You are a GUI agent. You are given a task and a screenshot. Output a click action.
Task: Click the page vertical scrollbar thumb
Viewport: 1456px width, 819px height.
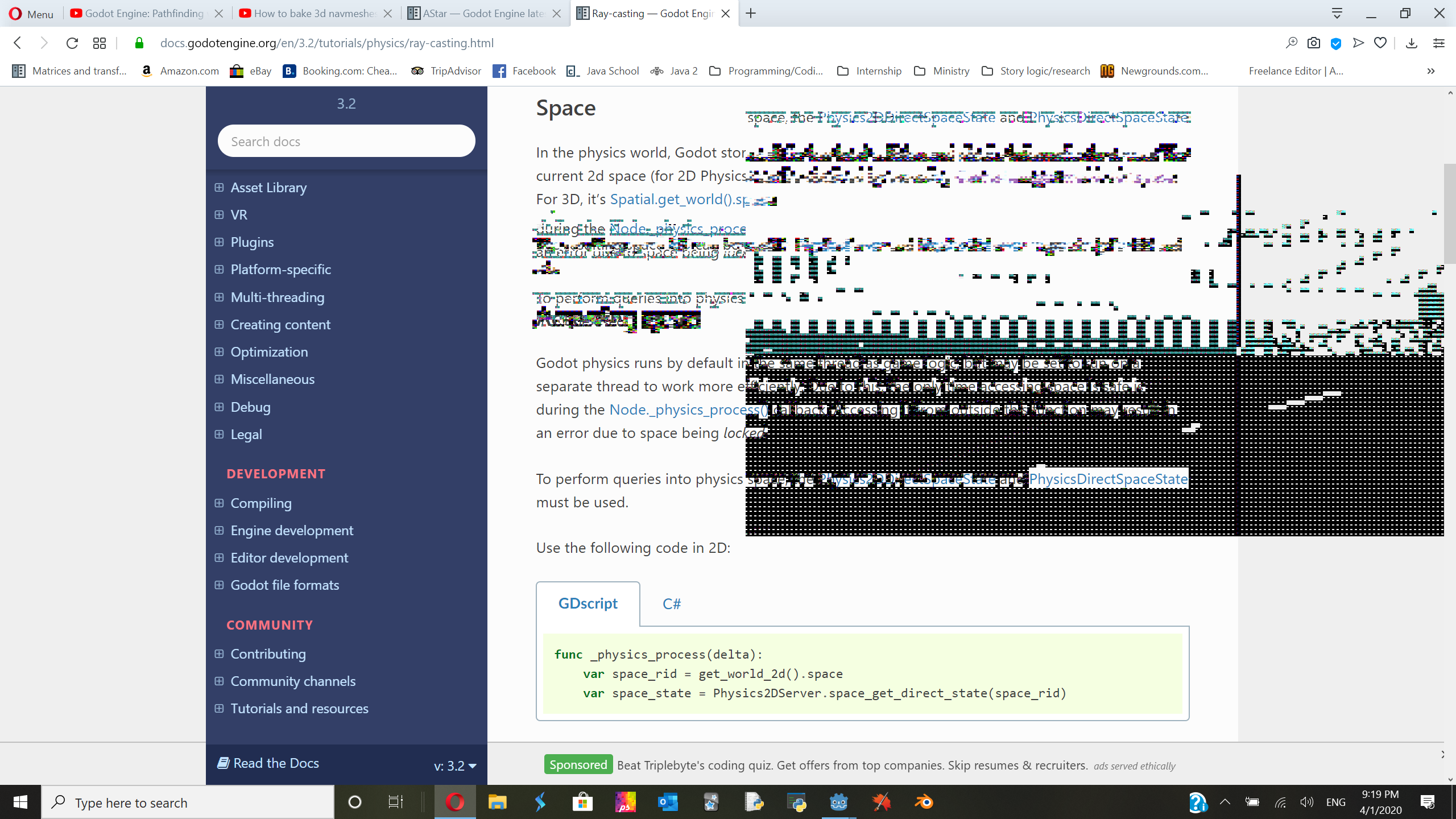coord(1450,214)
